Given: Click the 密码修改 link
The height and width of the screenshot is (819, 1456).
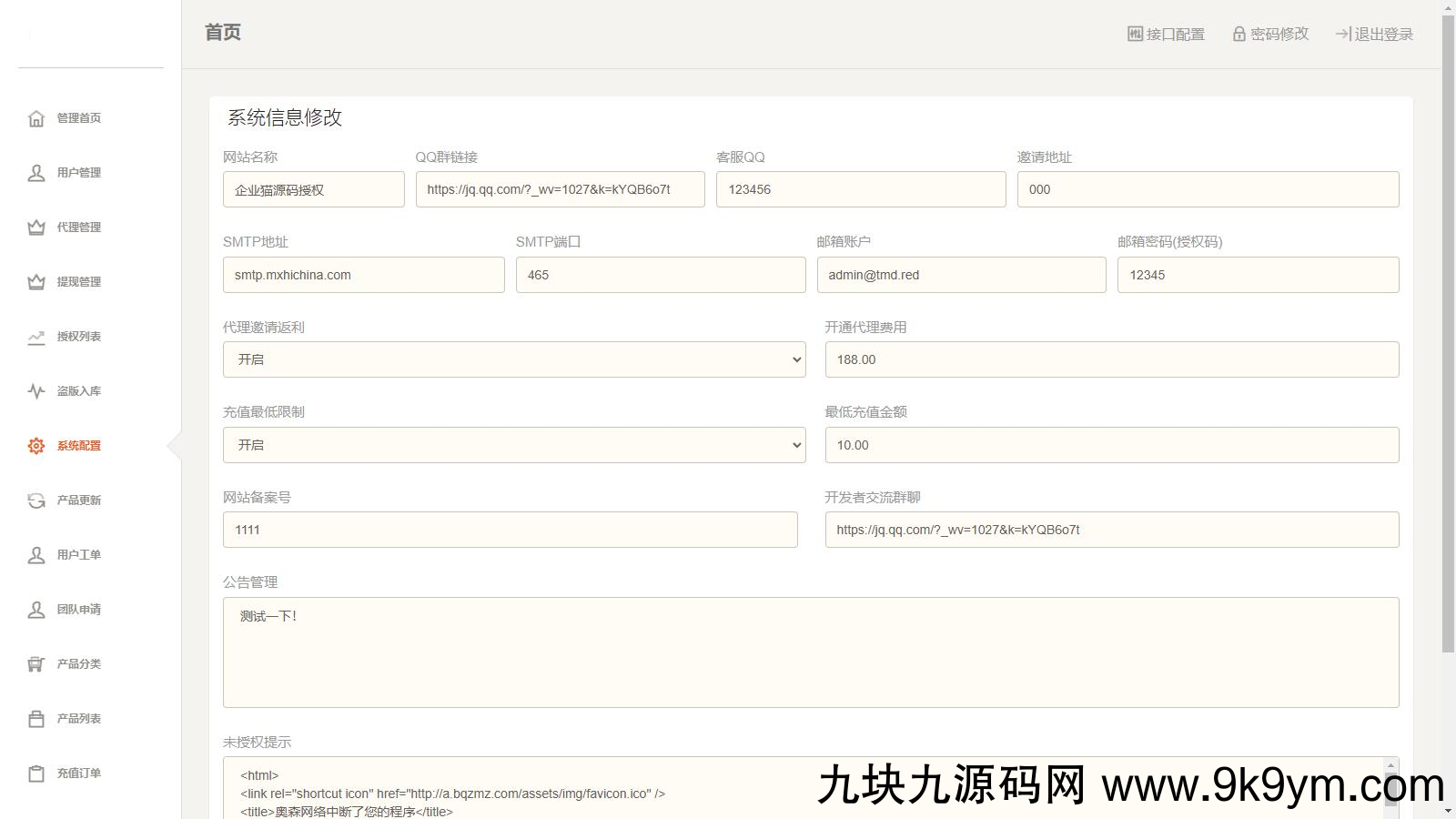Looking at the screenshot, I should [1270, 35].
